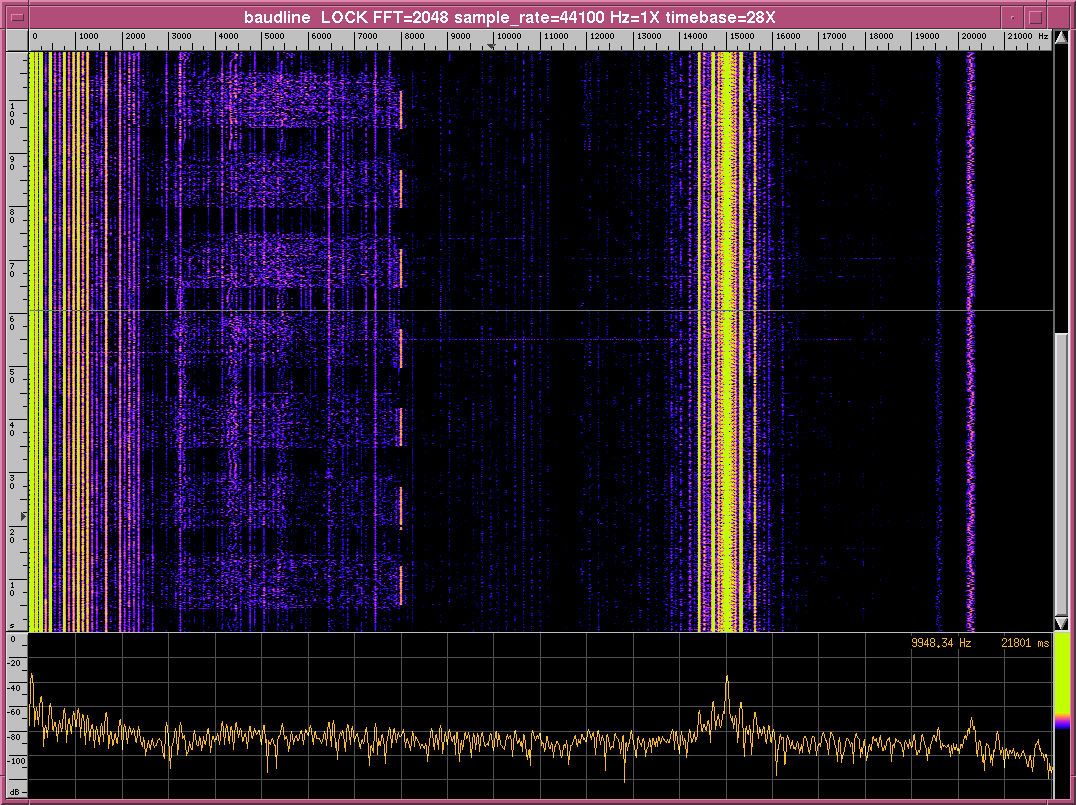Click the 80 mark on time ruler
This screenshot has width=1076, height=805.
(x=12, y=215)
